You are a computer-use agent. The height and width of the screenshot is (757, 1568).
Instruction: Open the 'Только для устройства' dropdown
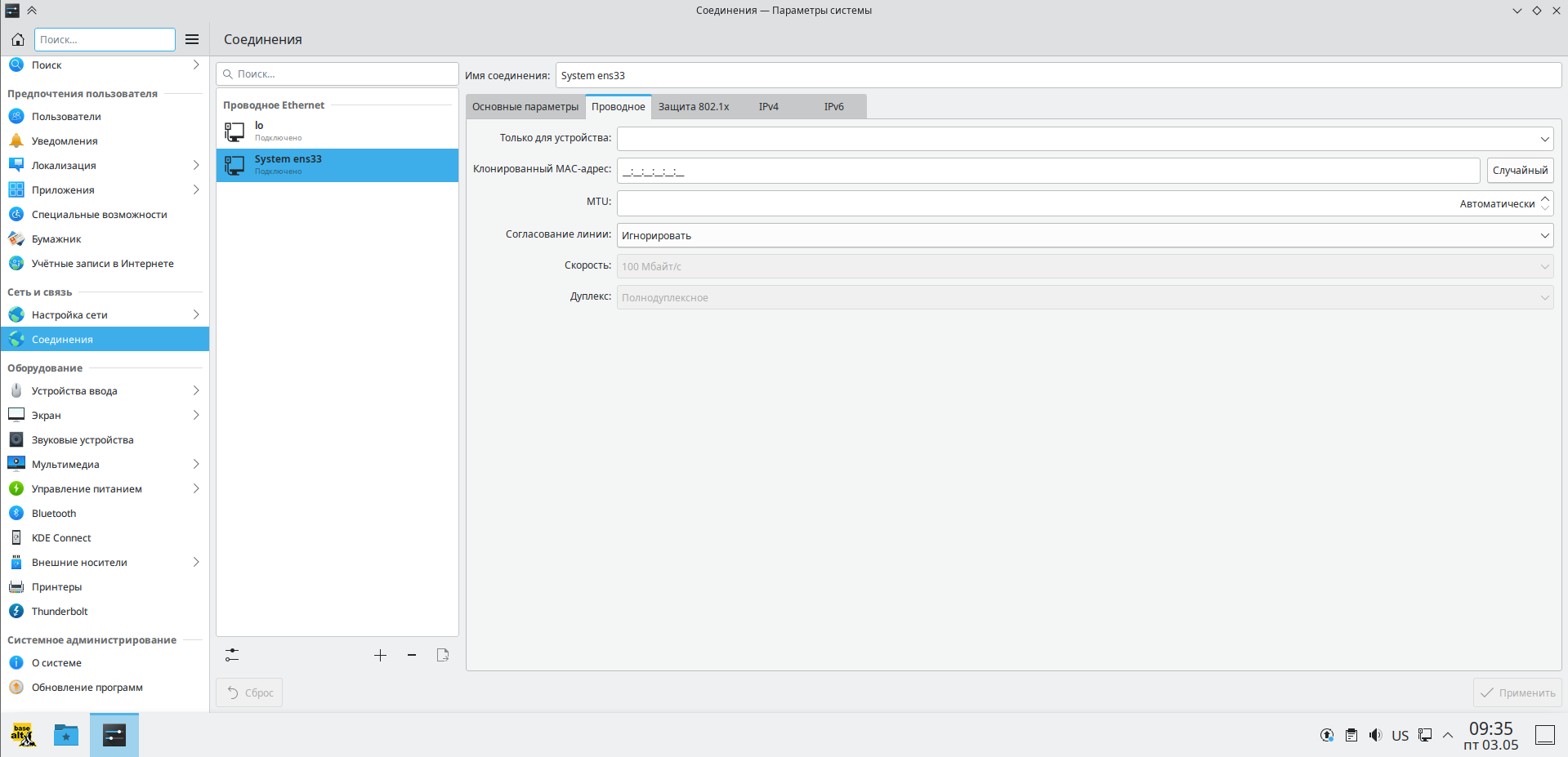[1085, 139]
